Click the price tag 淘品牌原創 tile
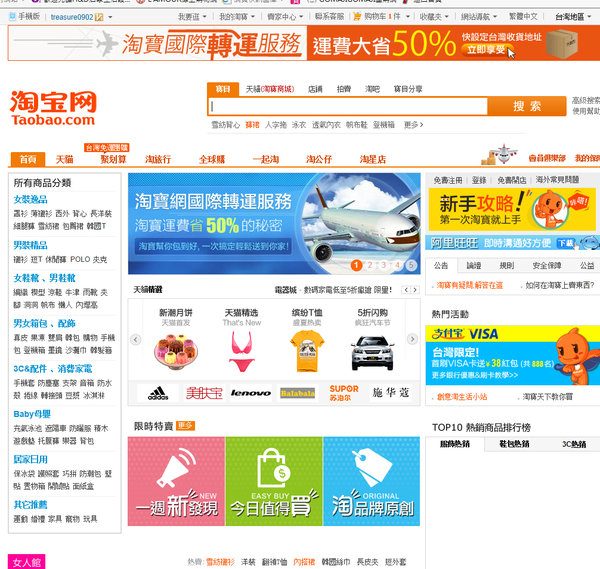 372,481
